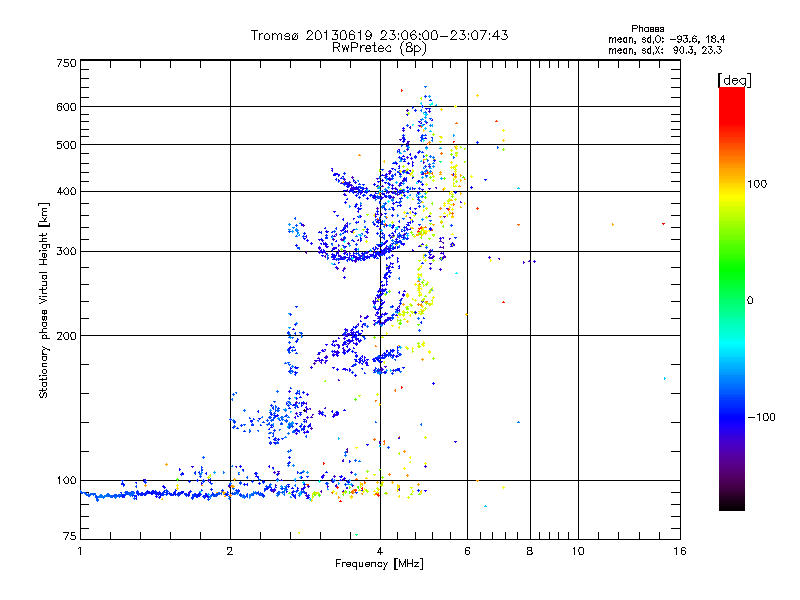Click colorbar tick label '-100'
The height and width of the screenshot is (600, 800).
coord(761,417)
